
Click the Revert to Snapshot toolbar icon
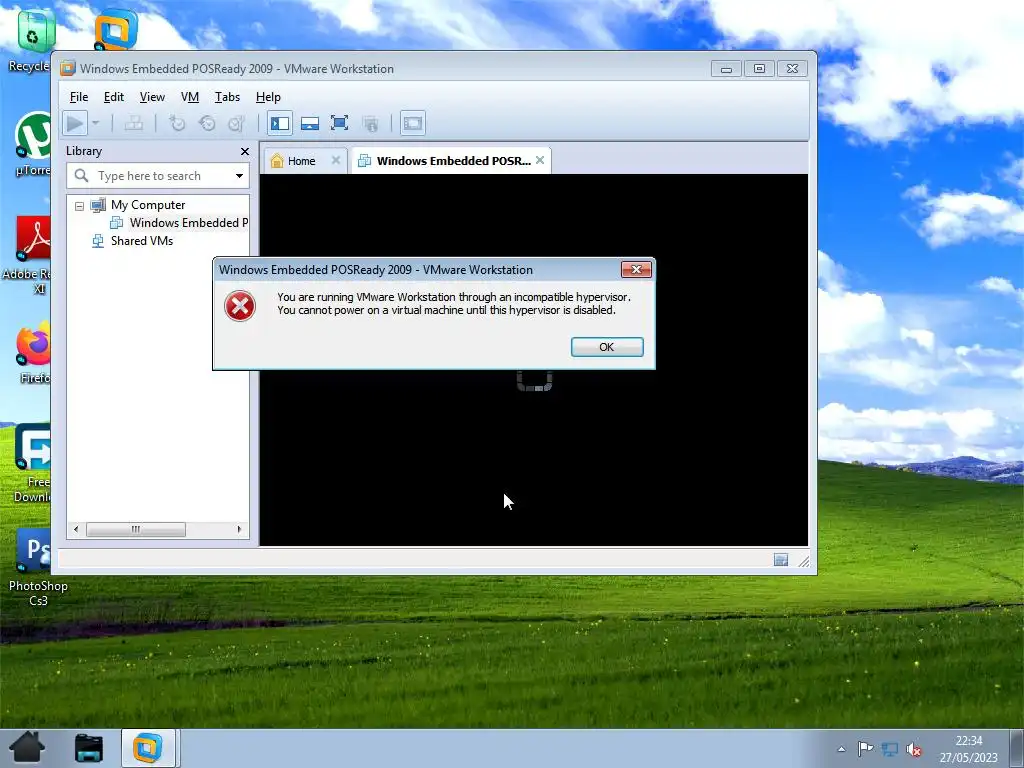(x=207, y=123)
